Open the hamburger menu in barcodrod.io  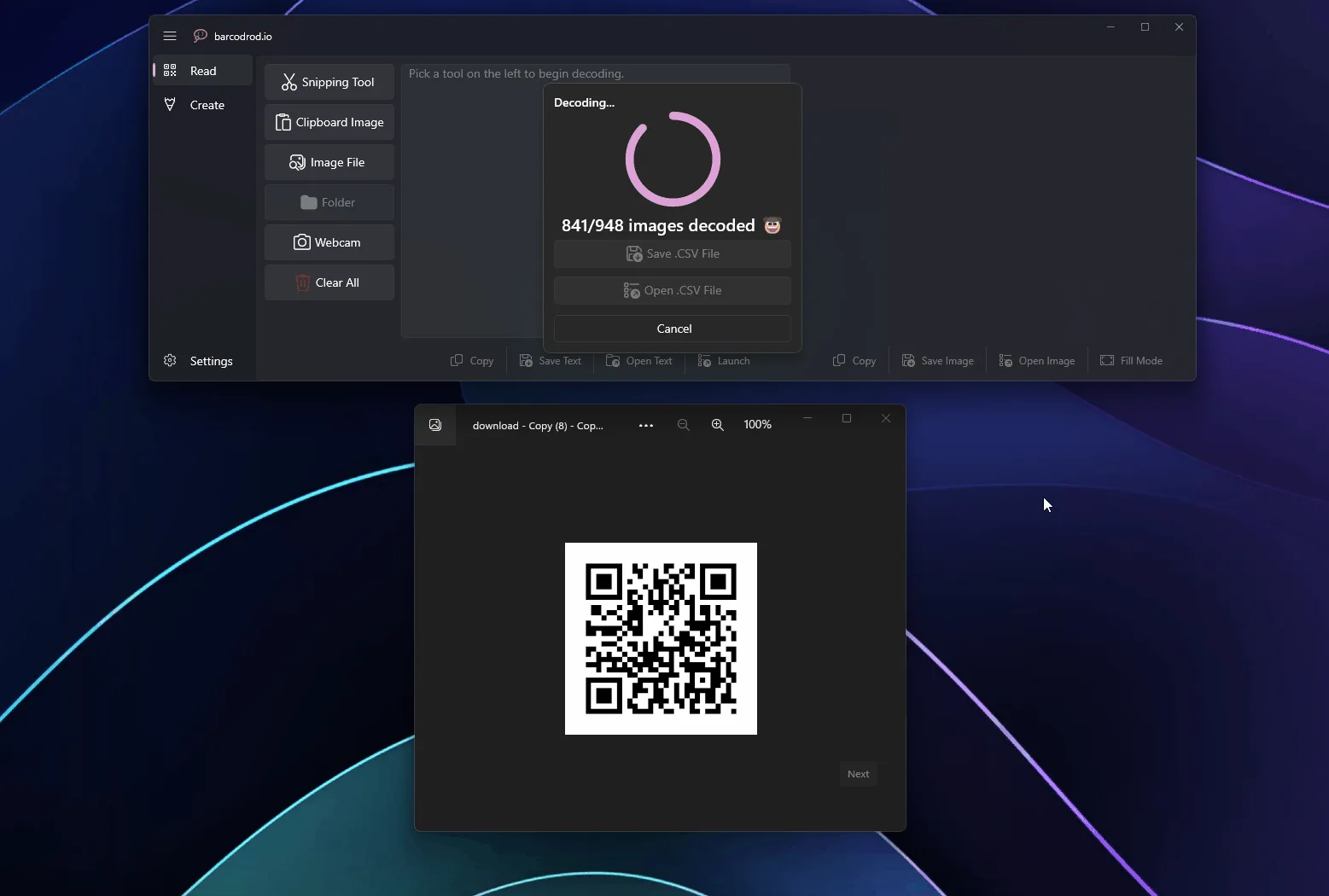coord(170,36)
